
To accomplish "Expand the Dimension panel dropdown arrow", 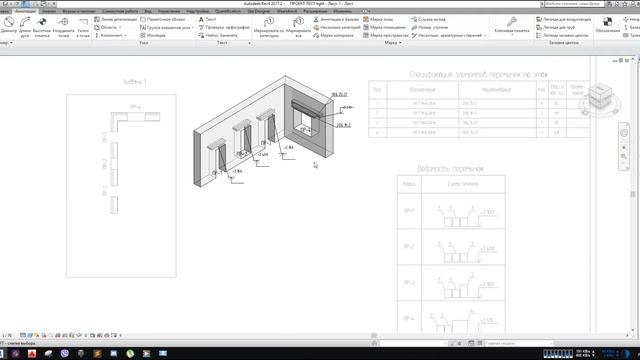I will click(x=11, y=43).
